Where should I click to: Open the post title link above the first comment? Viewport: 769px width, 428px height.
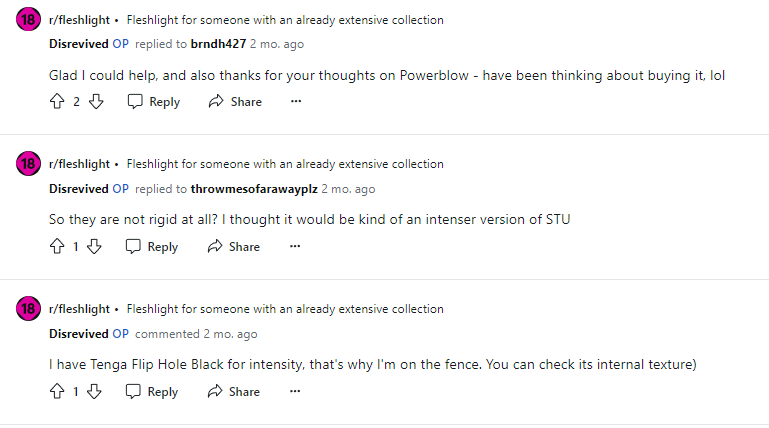coord(285,20)
